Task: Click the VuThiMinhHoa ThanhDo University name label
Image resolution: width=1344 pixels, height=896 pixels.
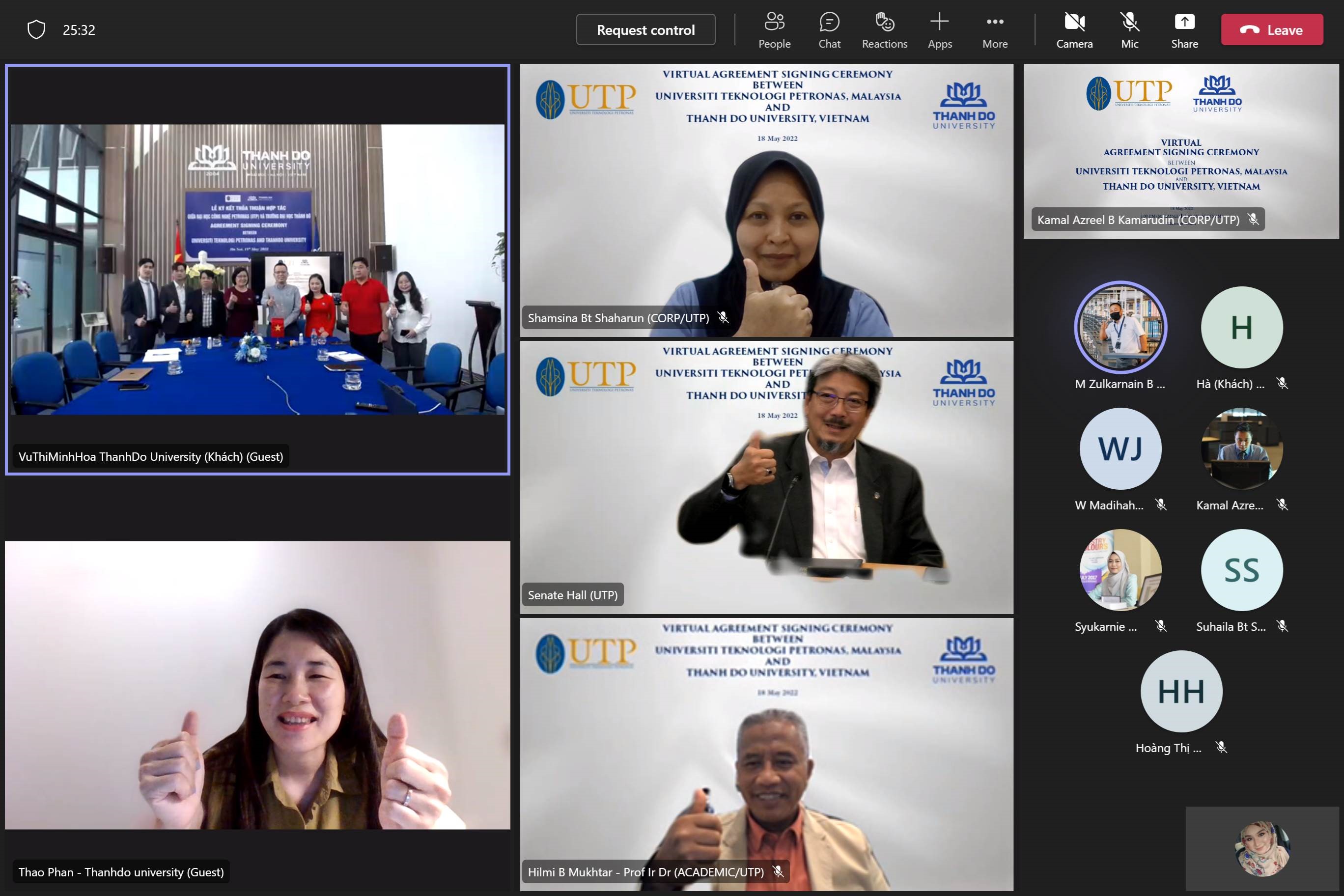Action: tap(151, 456)
